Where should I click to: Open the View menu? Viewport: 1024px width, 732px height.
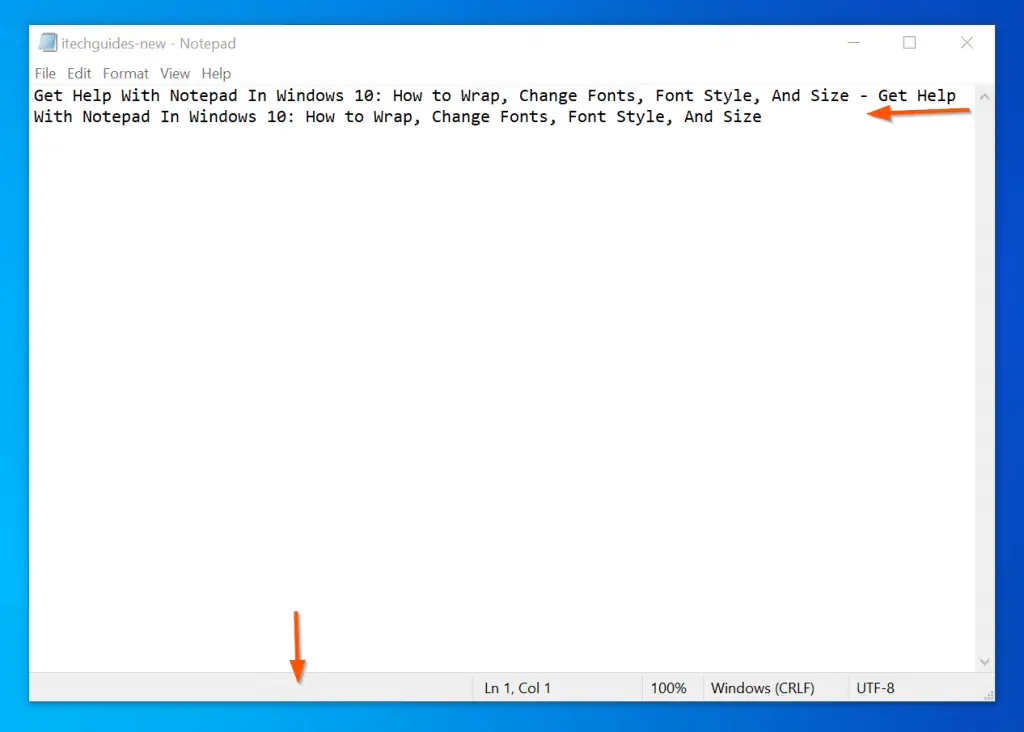175,73
